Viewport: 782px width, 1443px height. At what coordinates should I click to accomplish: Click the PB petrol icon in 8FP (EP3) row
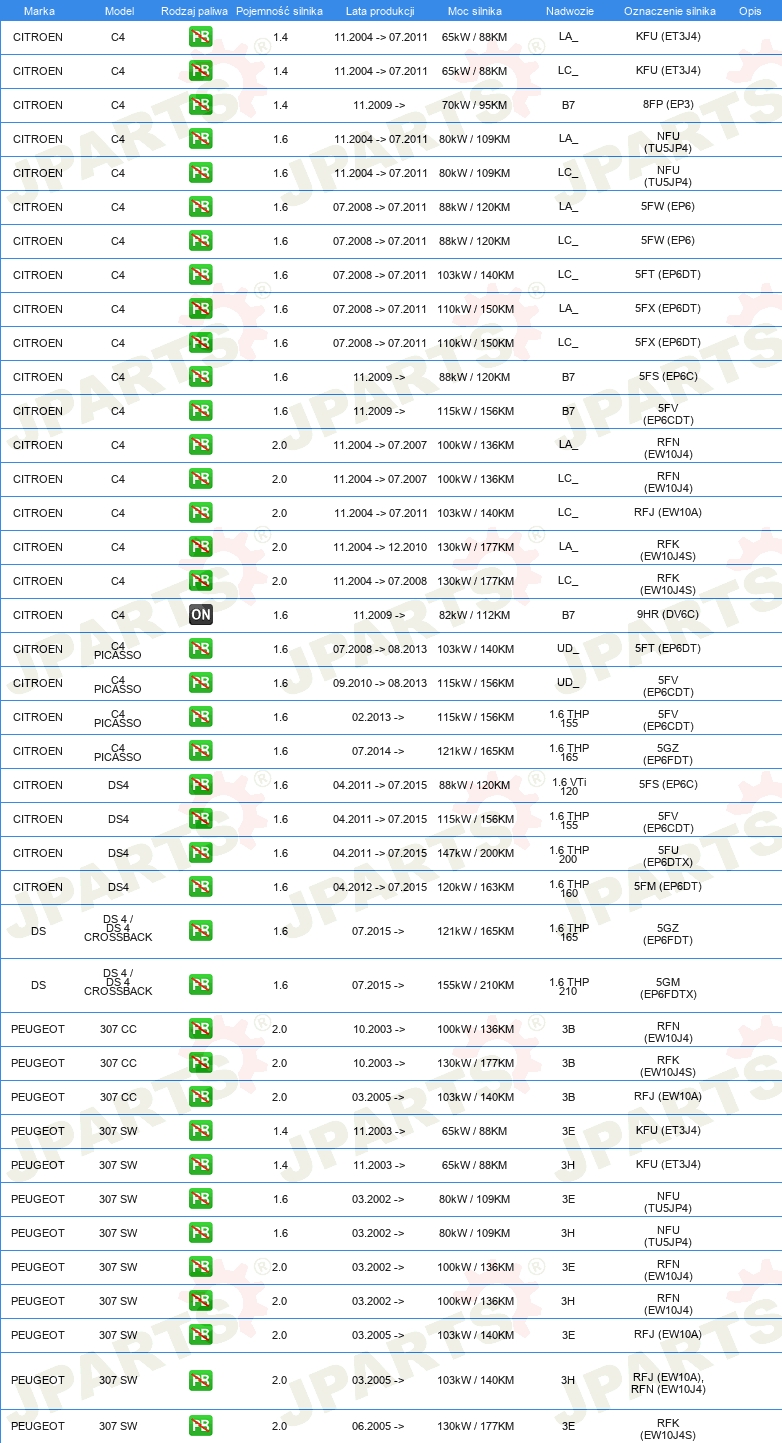(200, 105)
